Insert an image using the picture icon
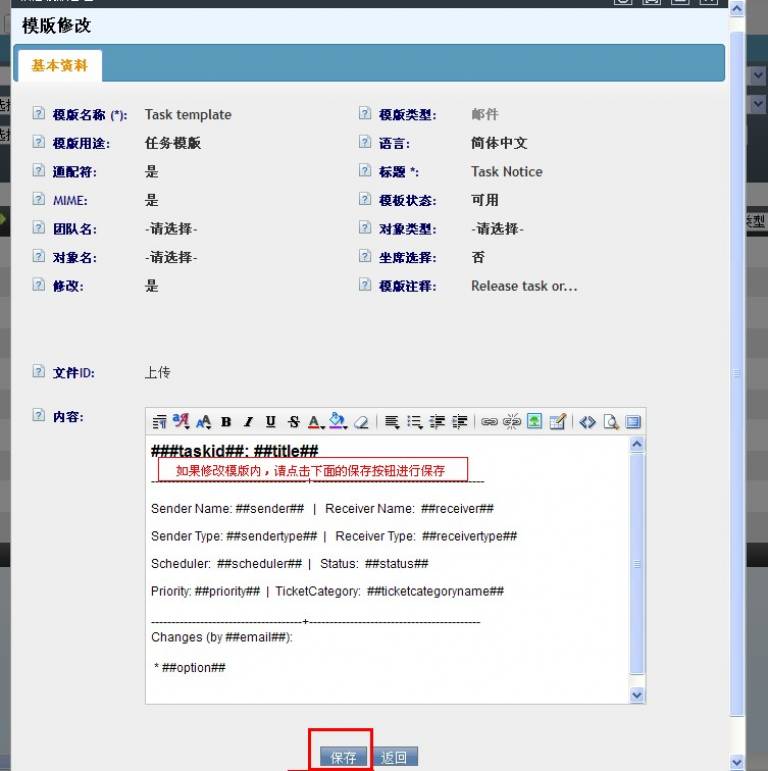The height and width of the screenshot is (771, 768). [x=535, y=422]
